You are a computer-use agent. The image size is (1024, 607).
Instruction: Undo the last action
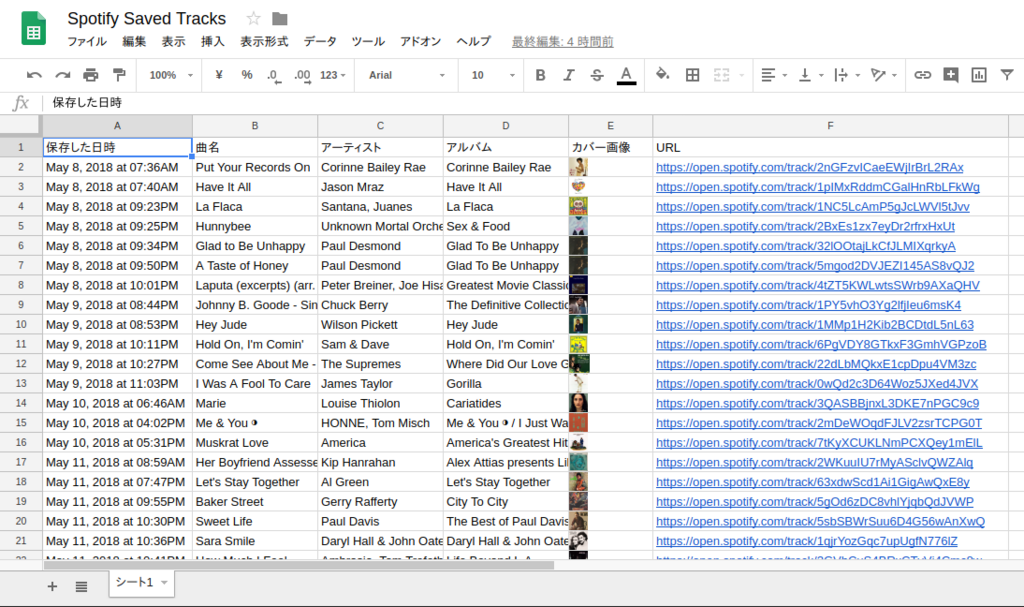34,75
